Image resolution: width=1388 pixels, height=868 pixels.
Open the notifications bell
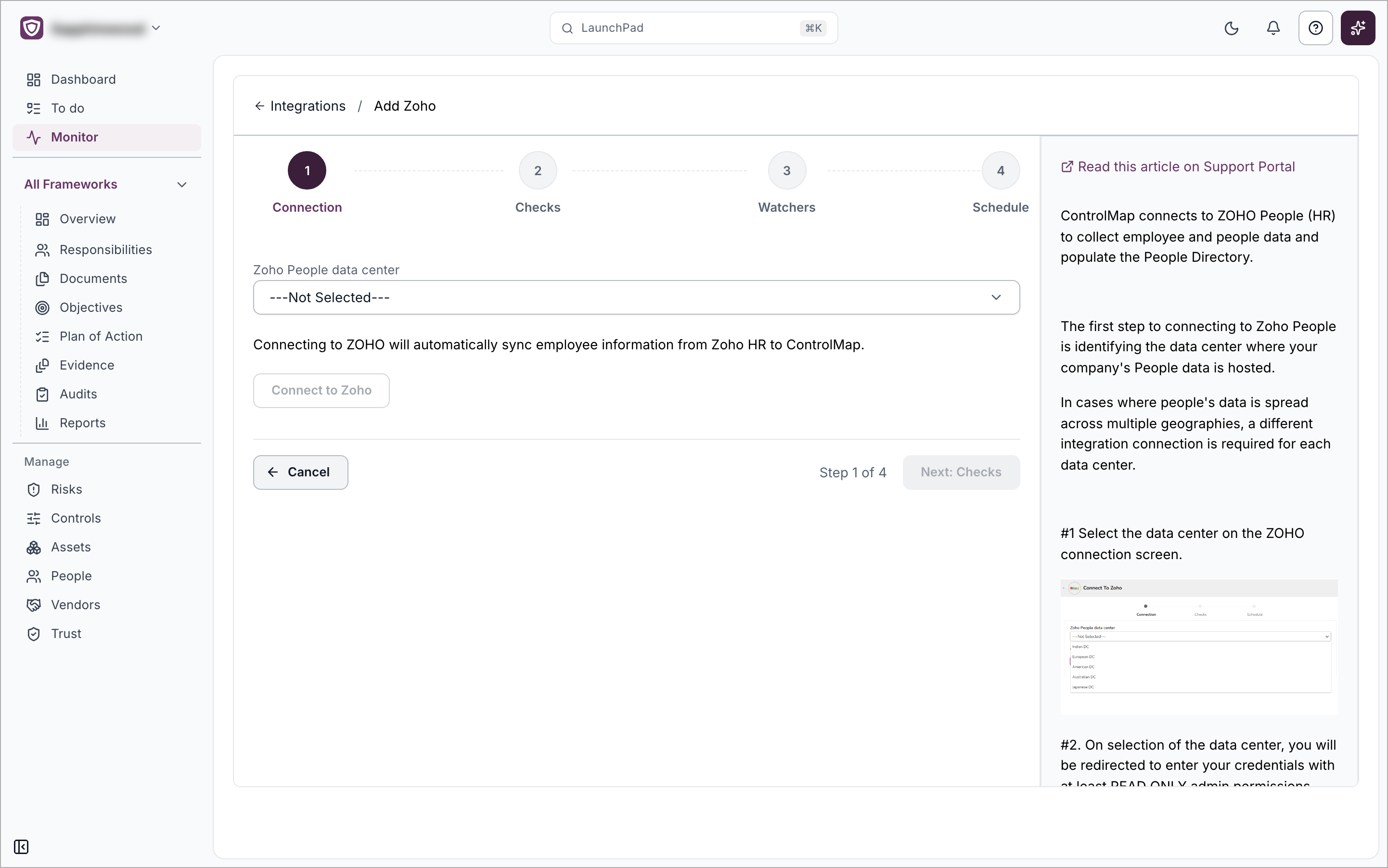point(1273,28)
